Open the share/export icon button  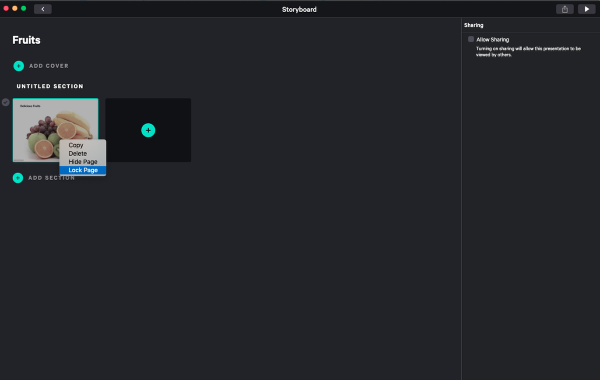[564, 9]
